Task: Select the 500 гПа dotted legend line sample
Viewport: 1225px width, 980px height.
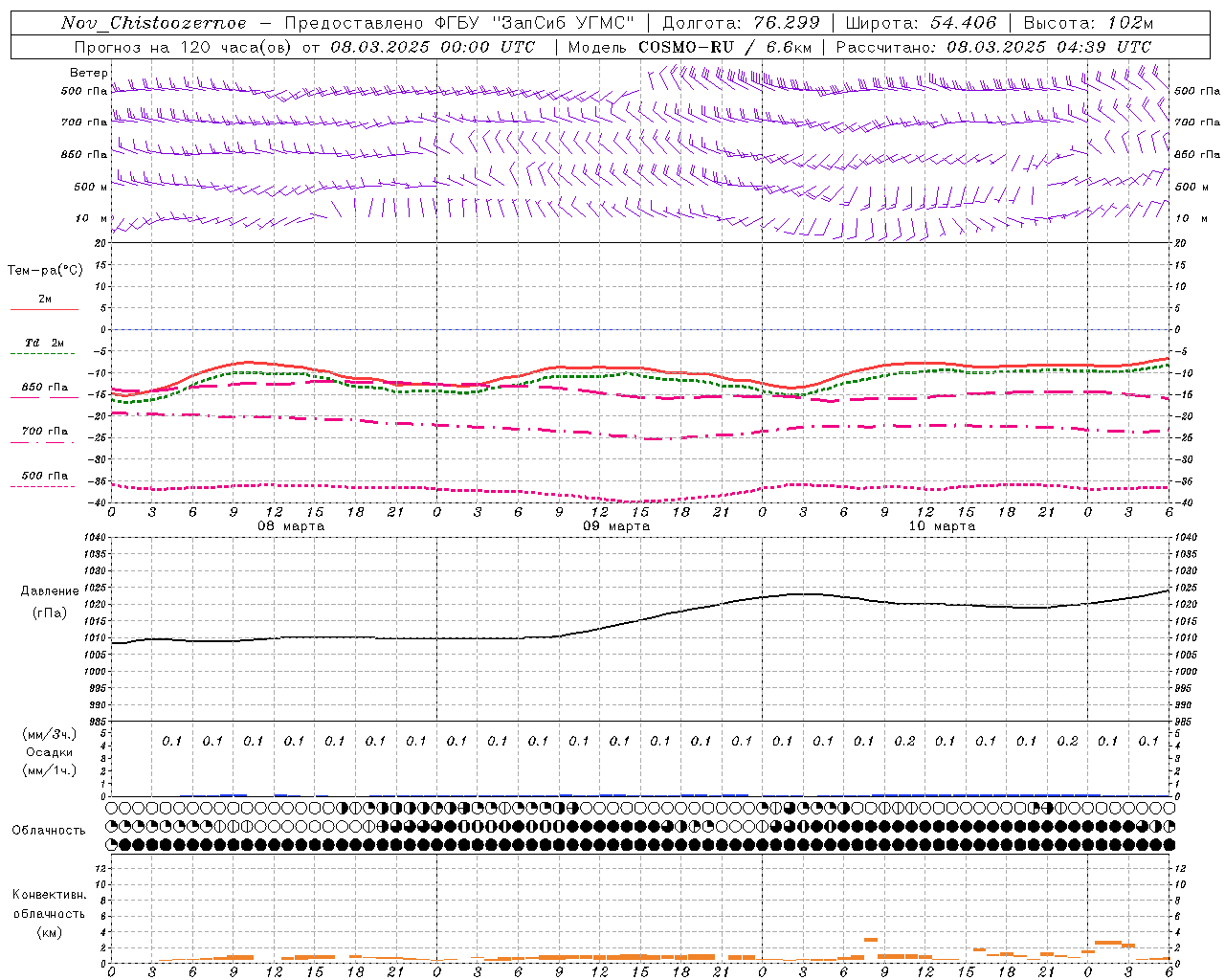Action: [42, 486]
